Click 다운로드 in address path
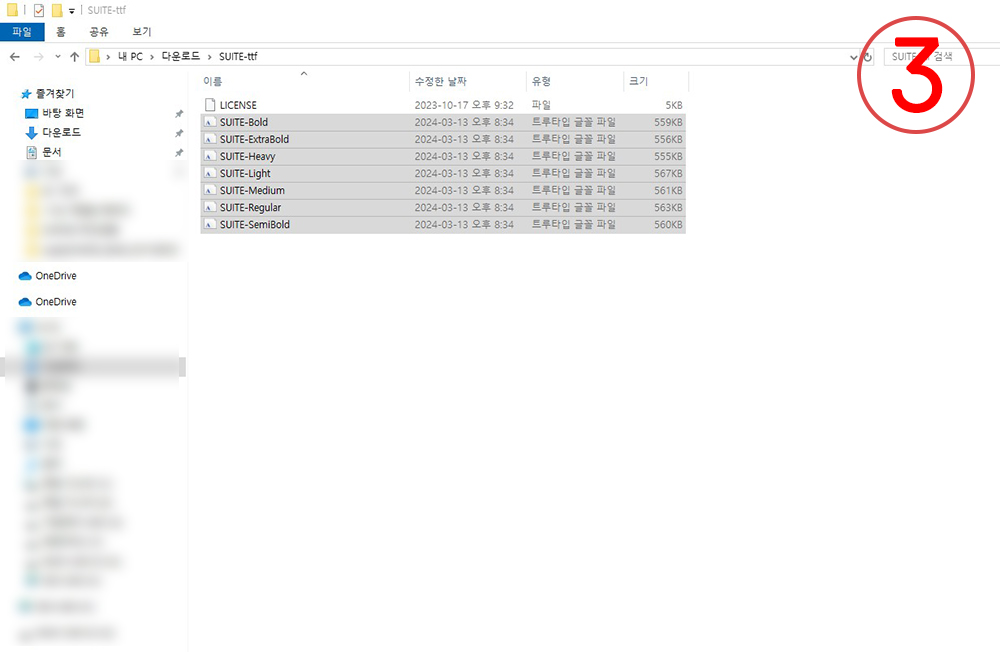Screen dimensions: 1000x652 180,57
